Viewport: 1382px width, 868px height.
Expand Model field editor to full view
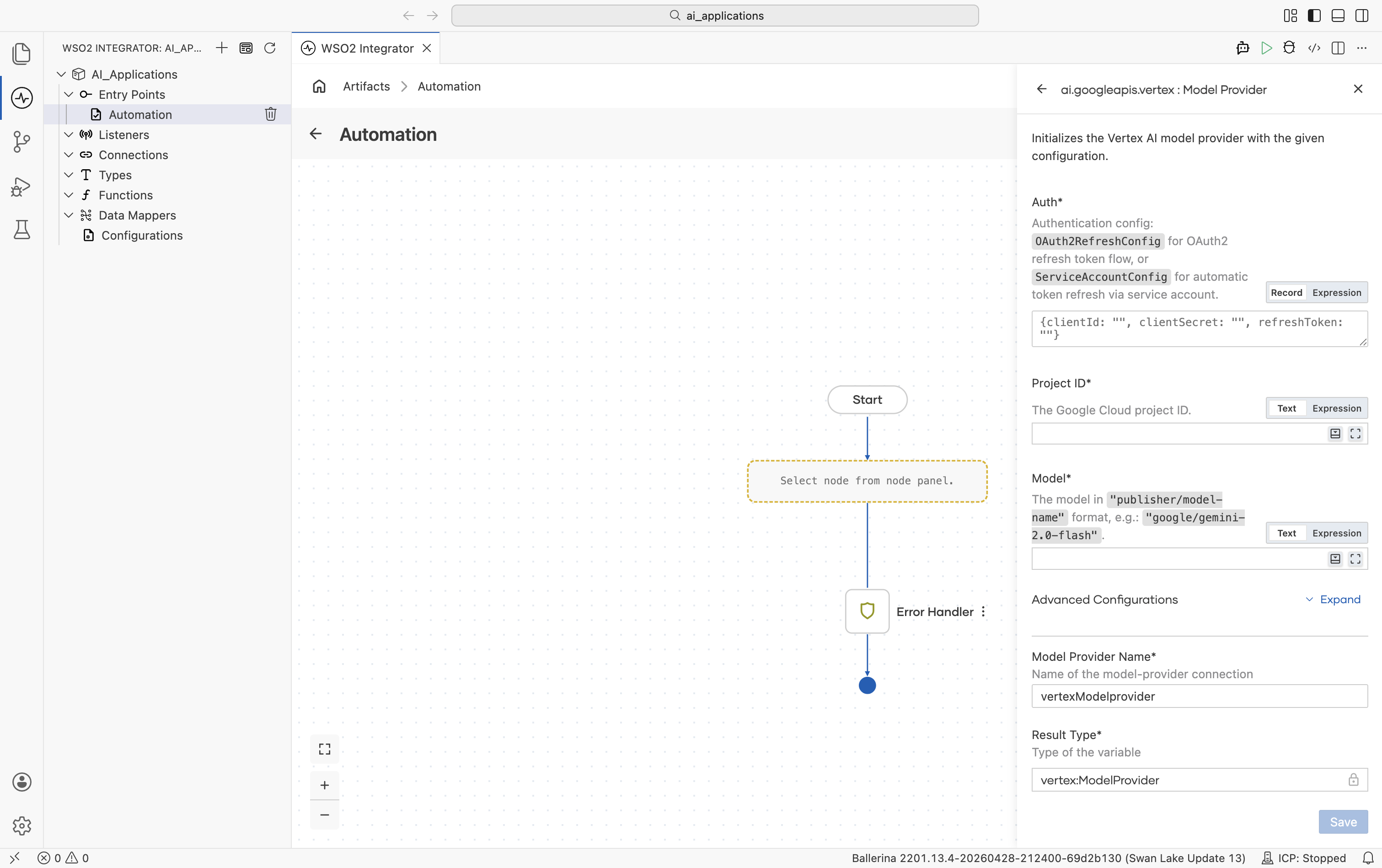[1355, 558]
